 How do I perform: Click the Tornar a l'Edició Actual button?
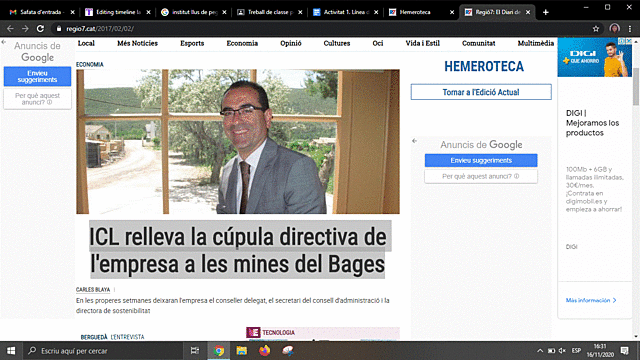tap(481, 92)
